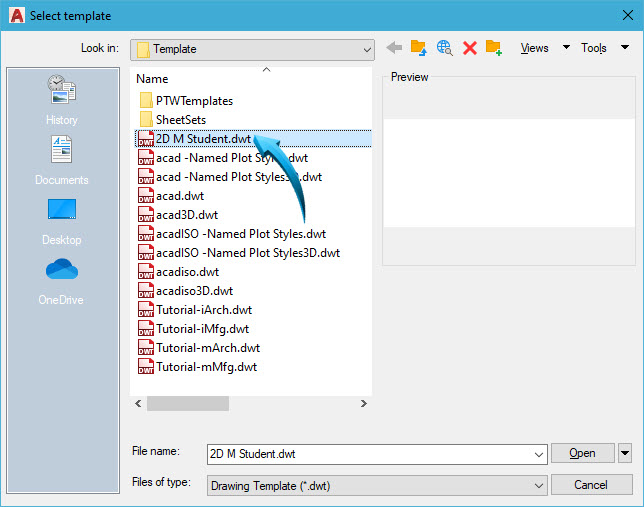Click the Open button
The height and width of the screenshot is (507, 644).
pos(582,453)
